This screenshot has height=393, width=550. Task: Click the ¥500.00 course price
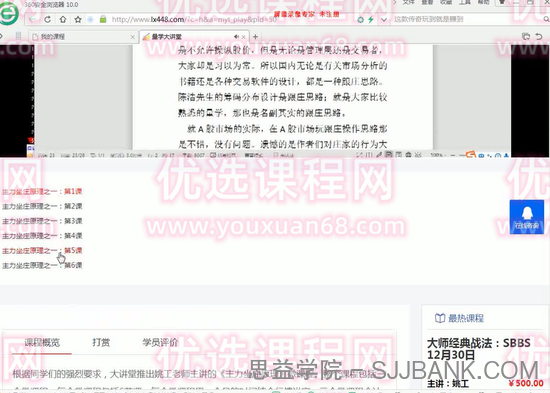526,383
